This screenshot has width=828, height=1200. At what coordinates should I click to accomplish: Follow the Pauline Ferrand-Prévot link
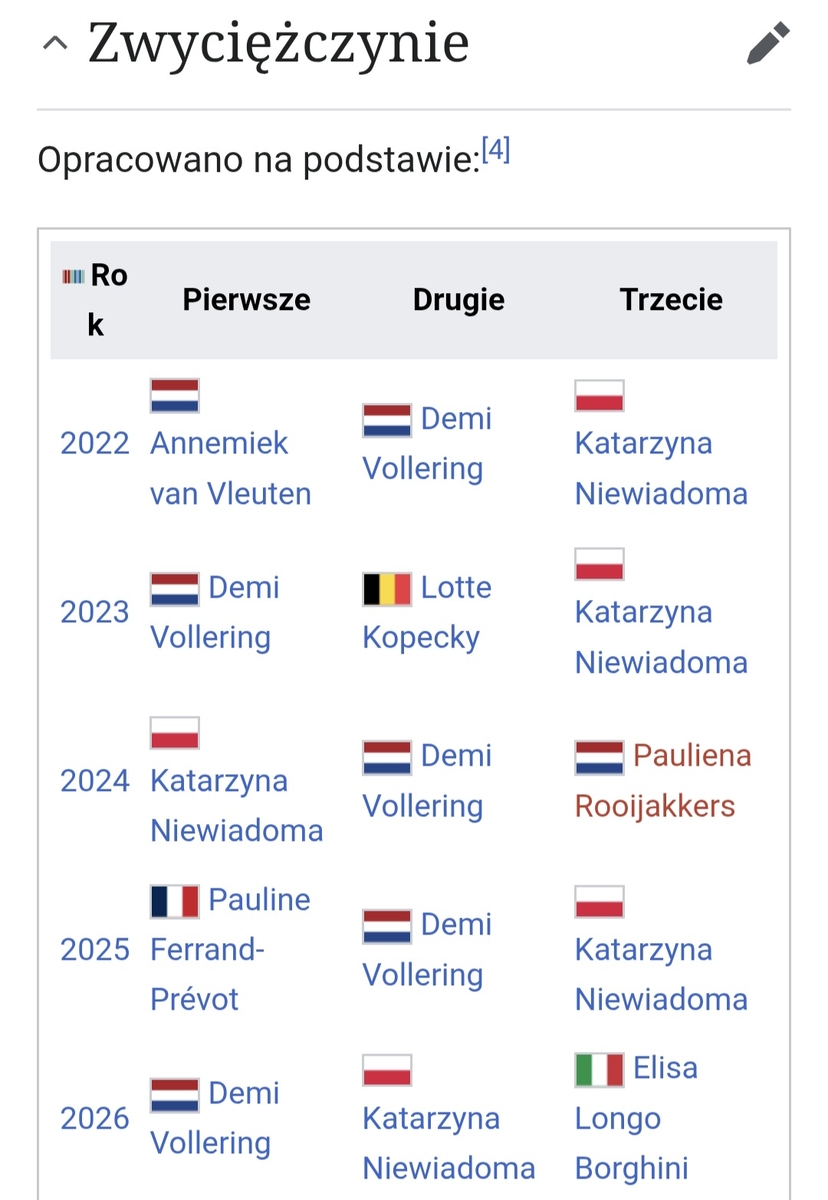coord(230,949)
